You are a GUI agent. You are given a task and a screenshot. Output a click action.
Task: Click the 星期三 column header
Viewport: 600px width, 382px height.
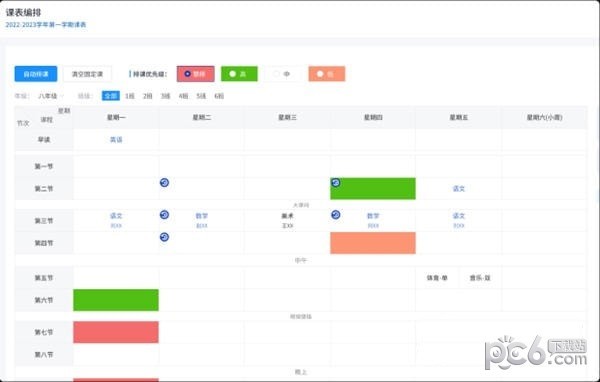pyautogui.click(x=287, y=118)
